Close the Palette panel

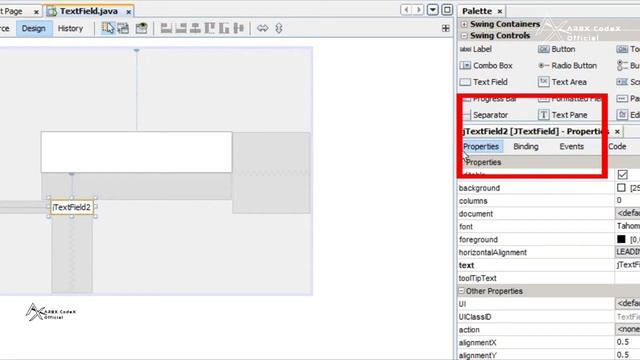(x=500, y=11)
